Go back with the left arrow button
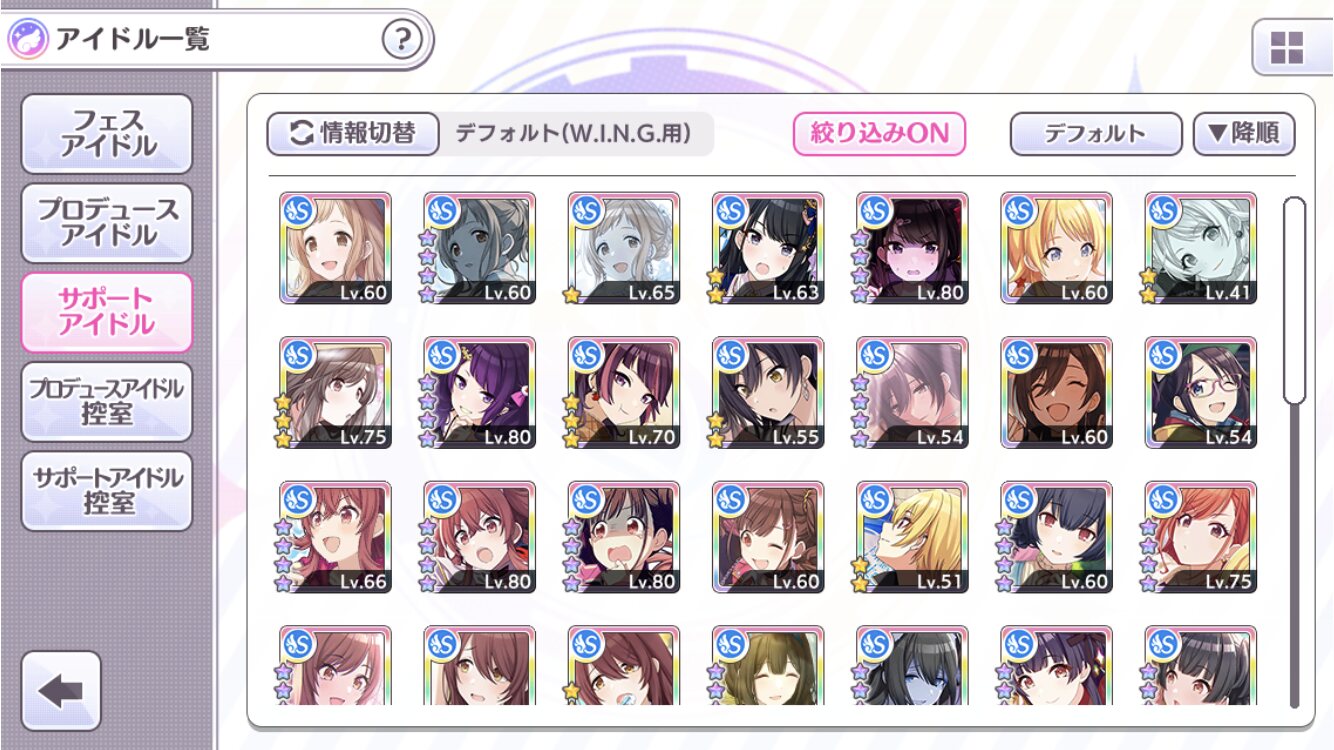The image size is (1334, 750). [x=61, y=691]
